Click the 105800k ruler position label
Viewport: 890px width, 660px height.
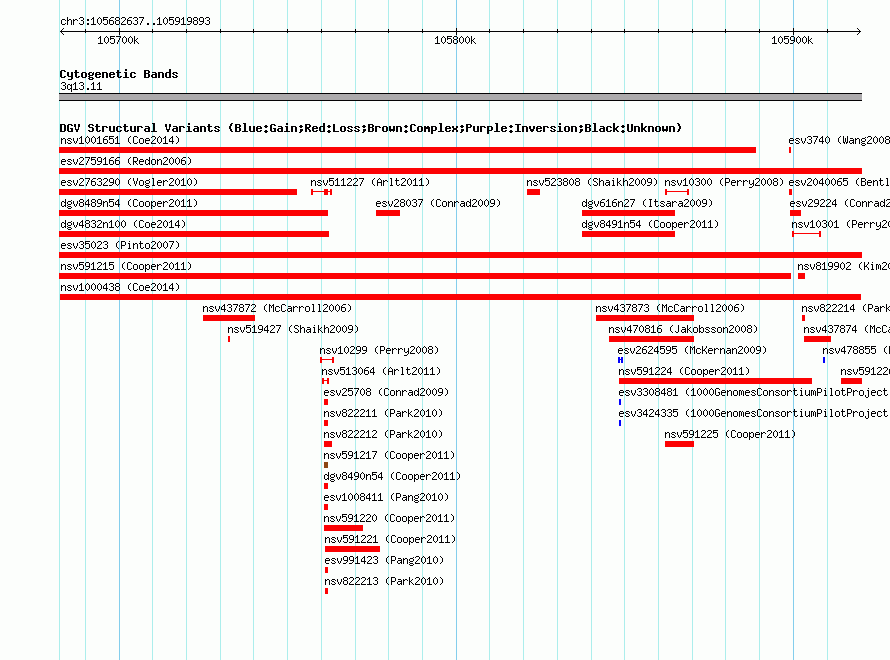point(455,40)
